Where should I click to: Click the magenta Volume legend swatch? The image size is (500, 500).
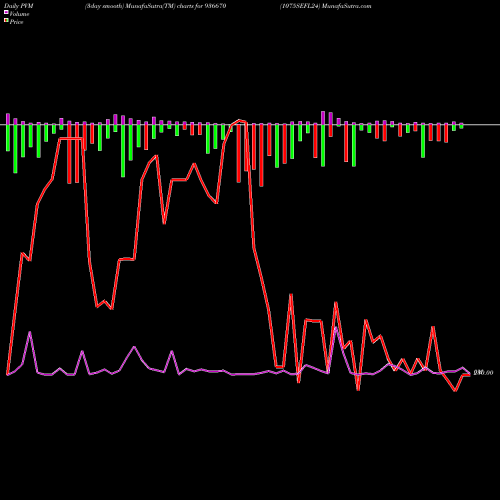pos(6,12)
